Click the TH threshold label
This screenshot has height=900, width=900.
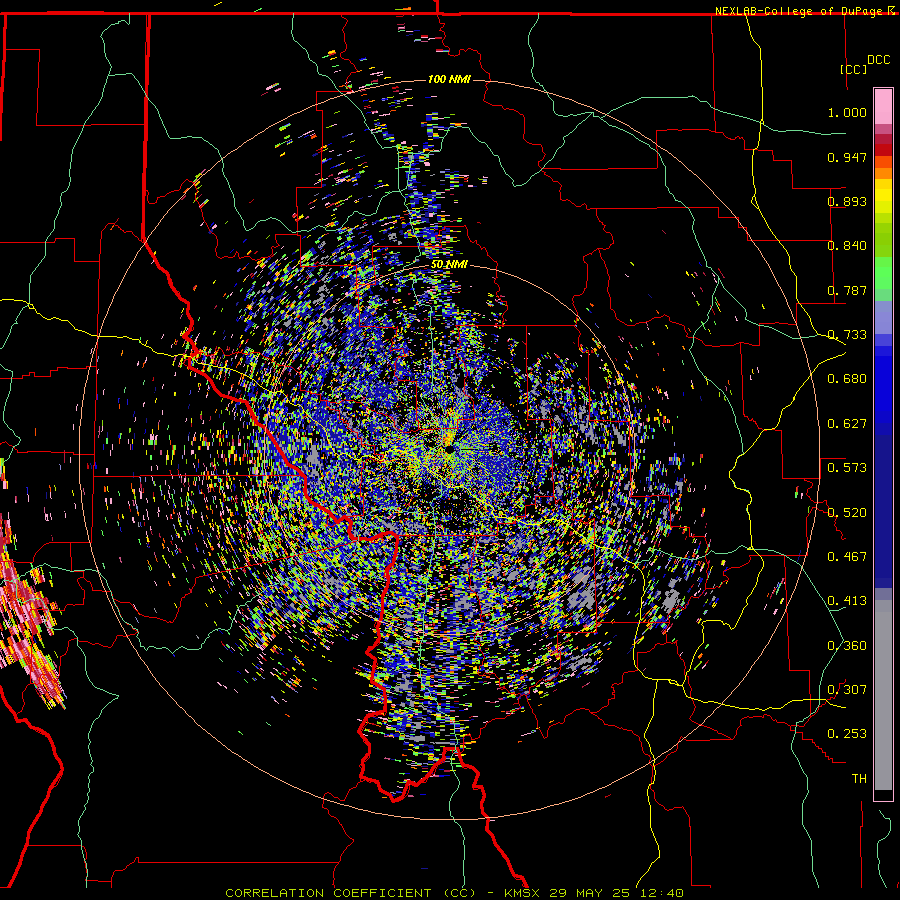click(x=859, y=779)
